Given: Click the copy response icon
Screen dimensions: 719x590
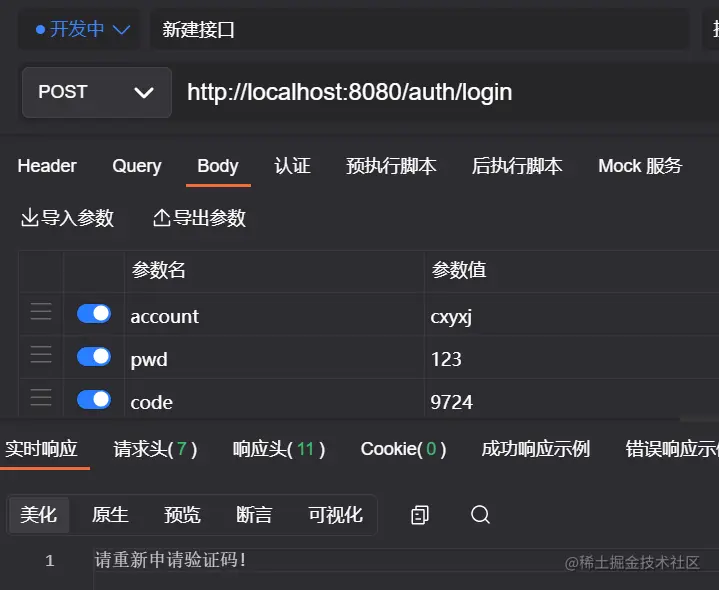Looking at the screenshot, I should pyautogui.click(x=420, y=515).
